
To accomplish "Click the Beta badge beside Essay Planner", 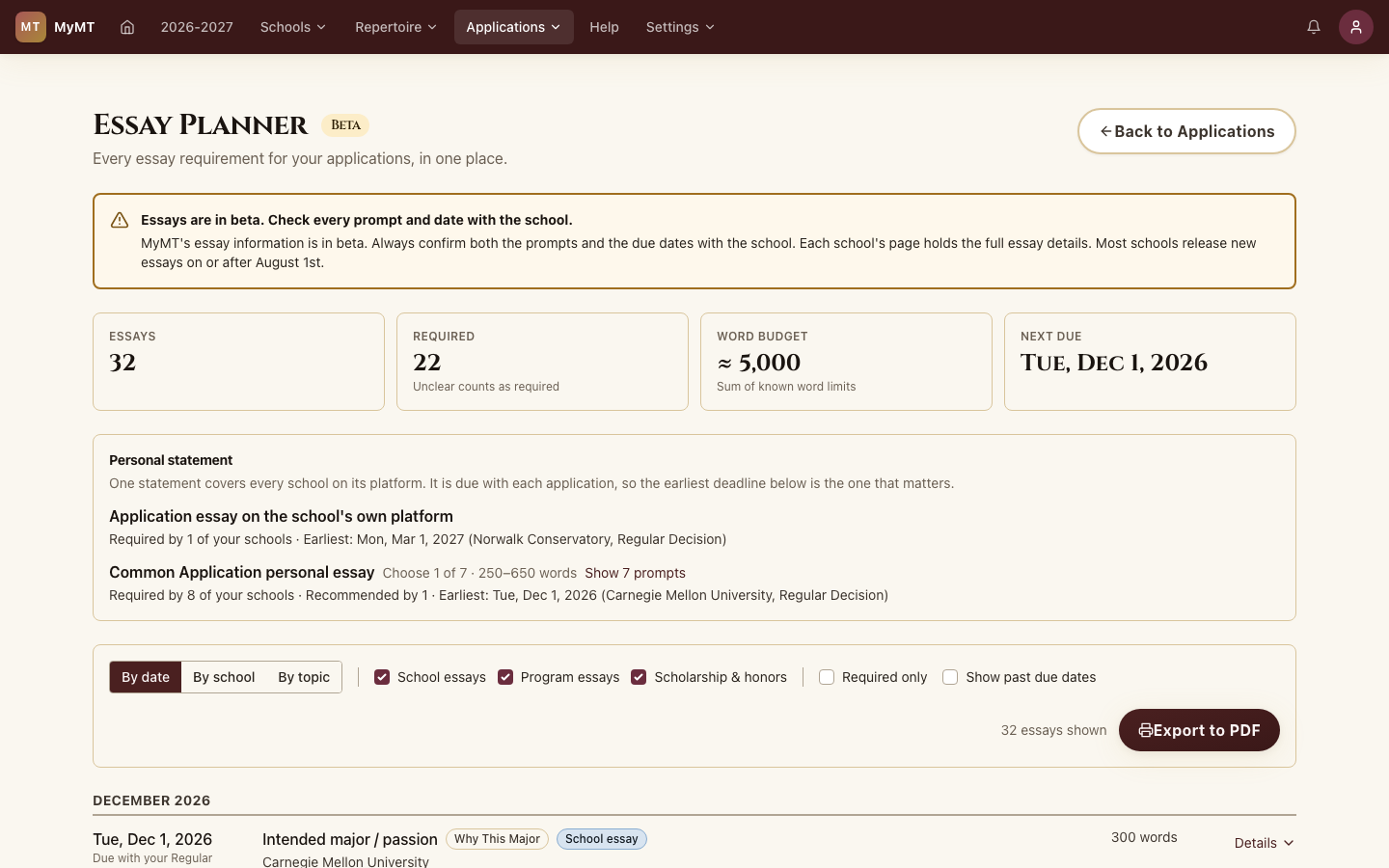I will (x=345, y=125).
